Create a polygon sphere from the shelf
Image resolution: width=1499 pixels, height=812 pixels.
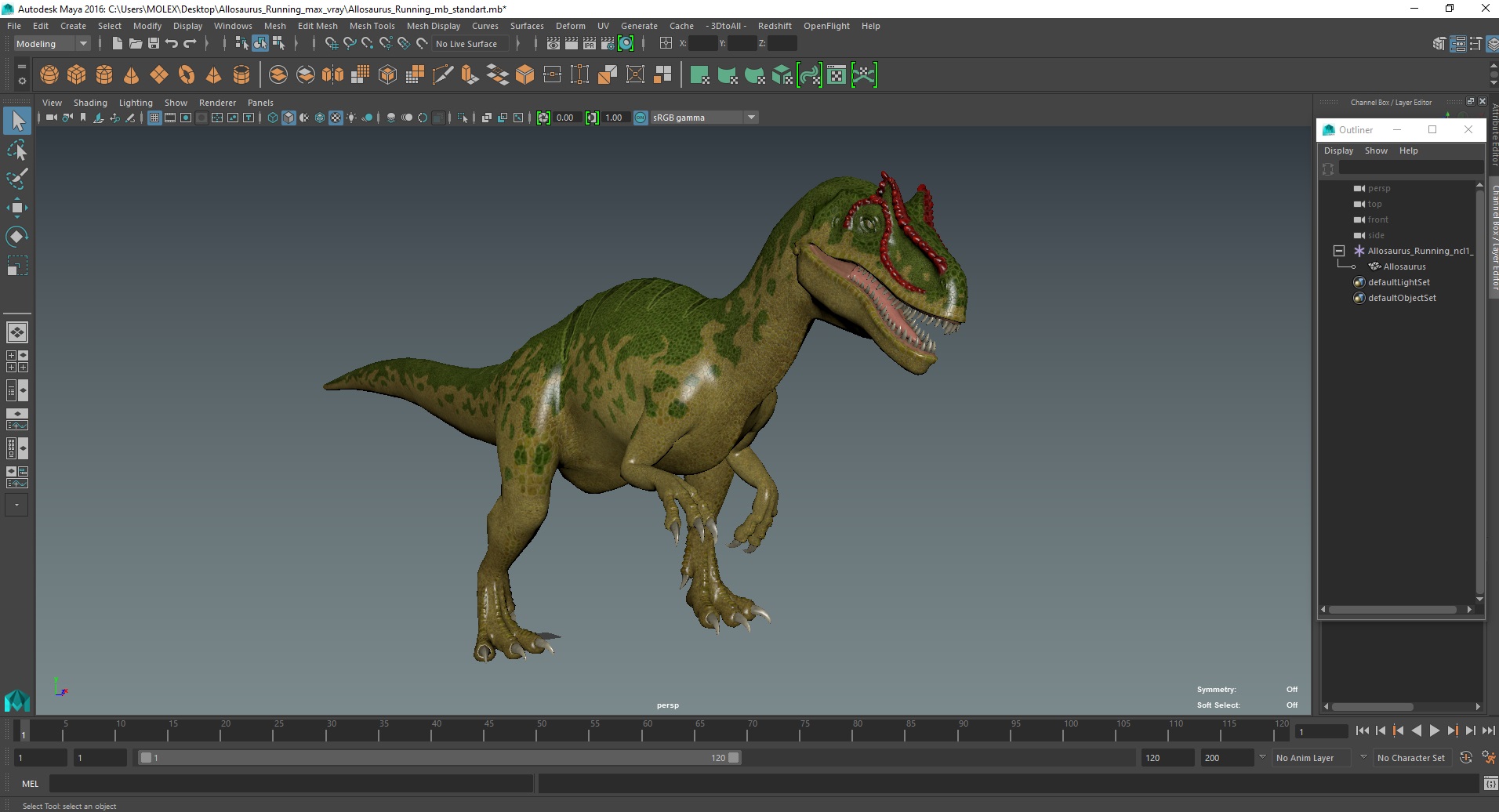tap(49, 75)
